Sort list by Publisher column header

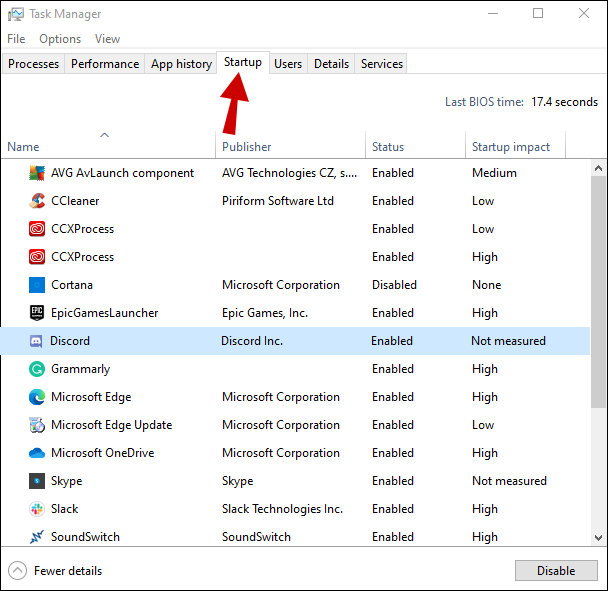click(x=290, y=147)
